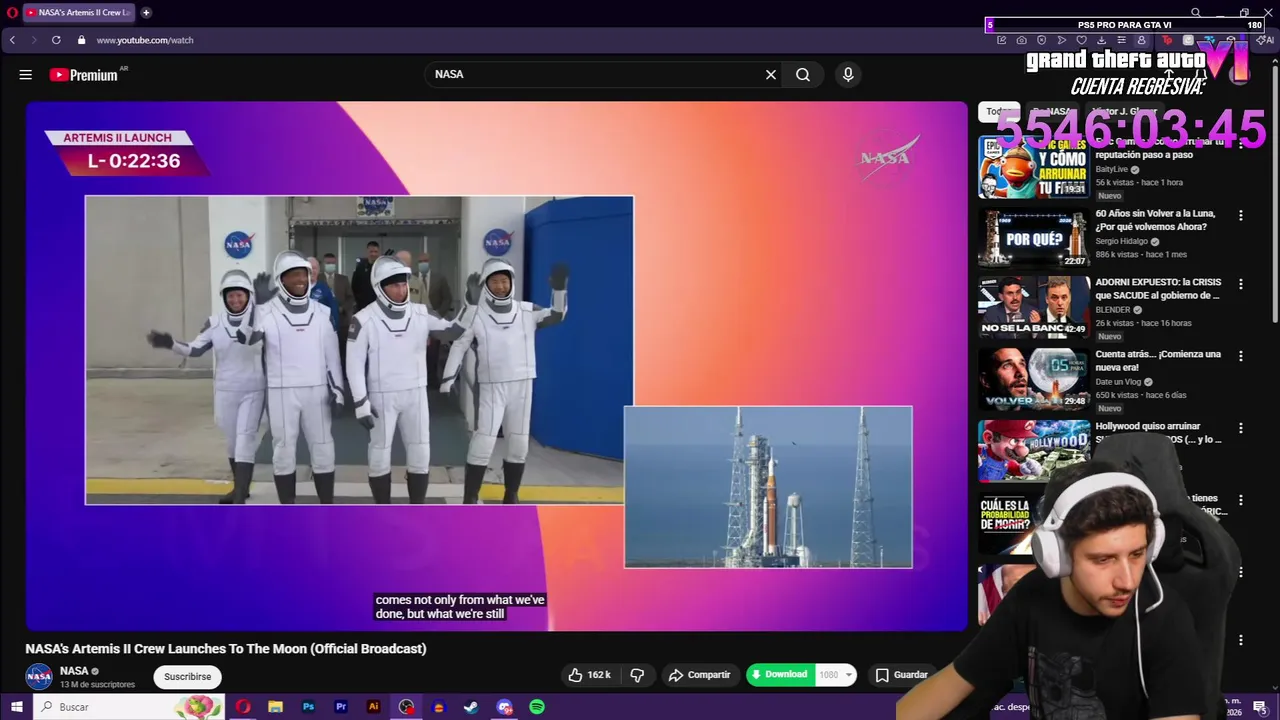Subscribe with the Suscribirse button
Image resolution: width=1280 pixels, height=720 pixels.
[x=188, y=677]
